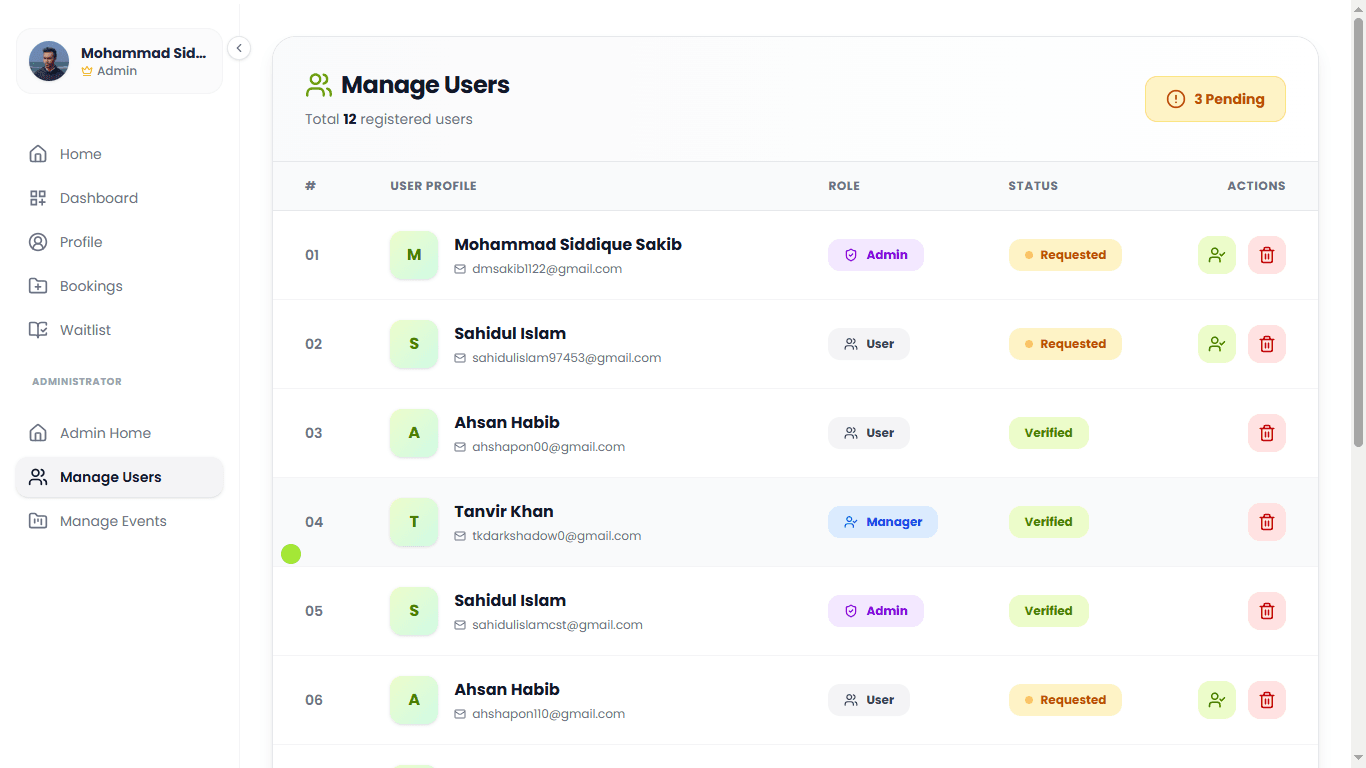Collapse the sidebar with the chevron button
1366x768 pixels.
click(x=239, y=48)
